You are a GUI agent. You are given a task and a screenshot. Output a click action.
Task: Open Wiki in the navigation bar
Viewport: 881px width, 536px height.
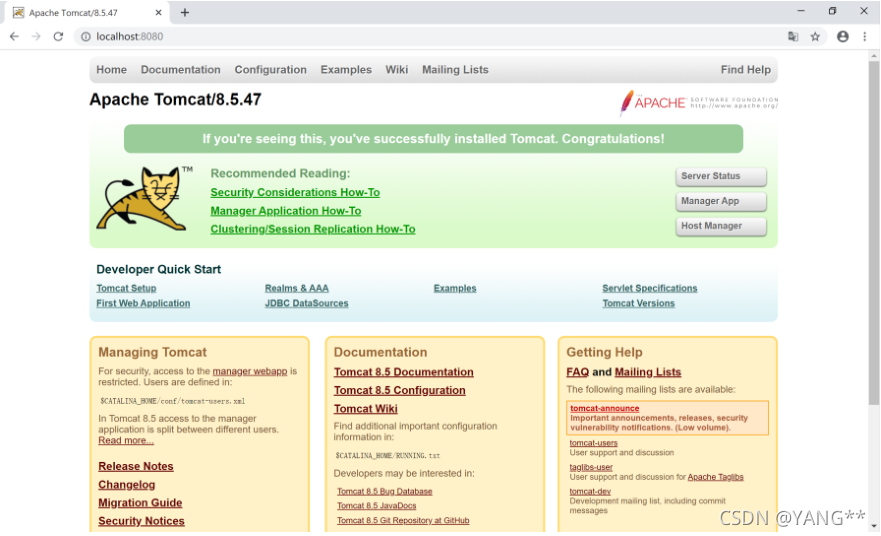397,70
